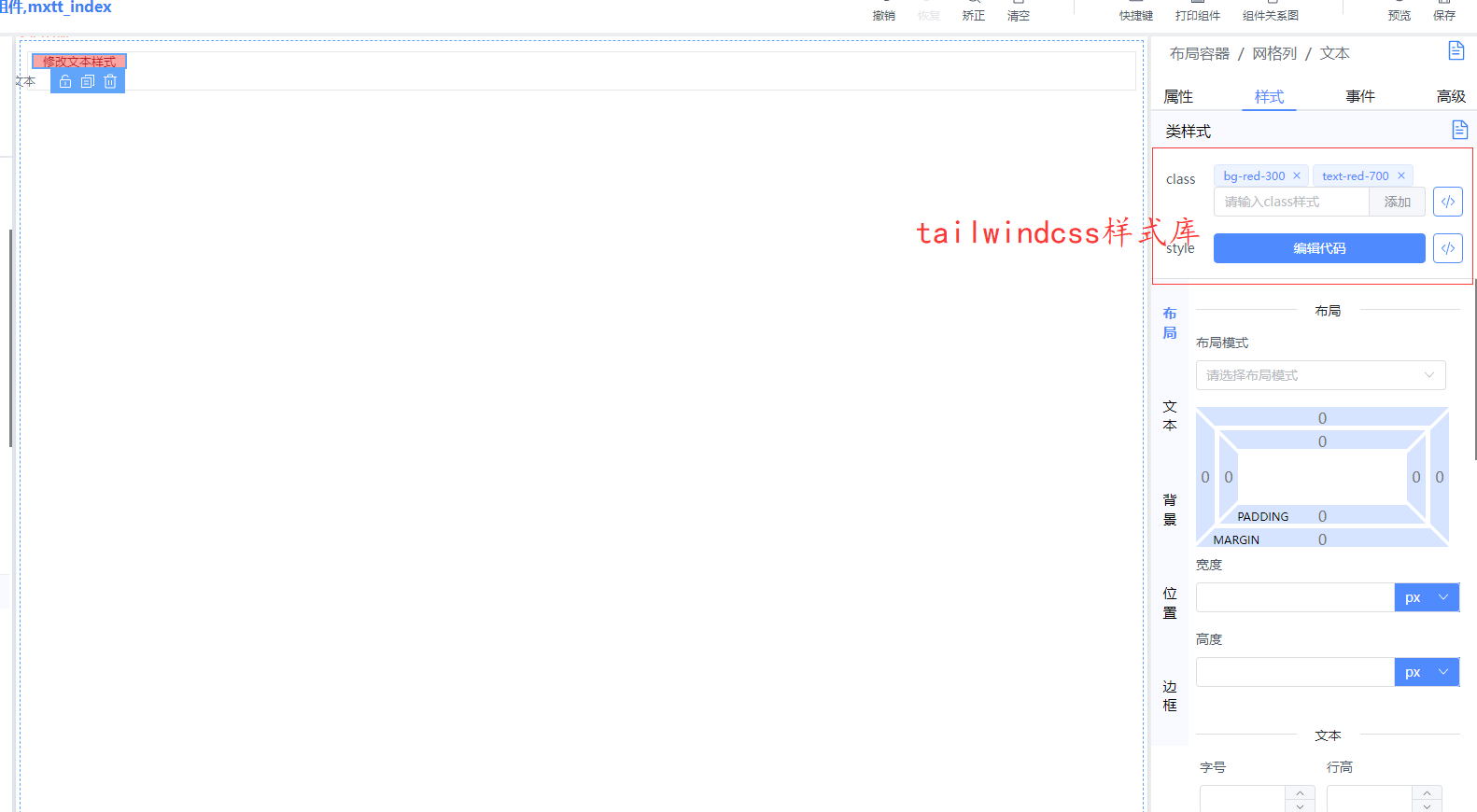1477x812 pixels.
Task: Jump to 背景 section in side navigation
Action: [1170, 510]
